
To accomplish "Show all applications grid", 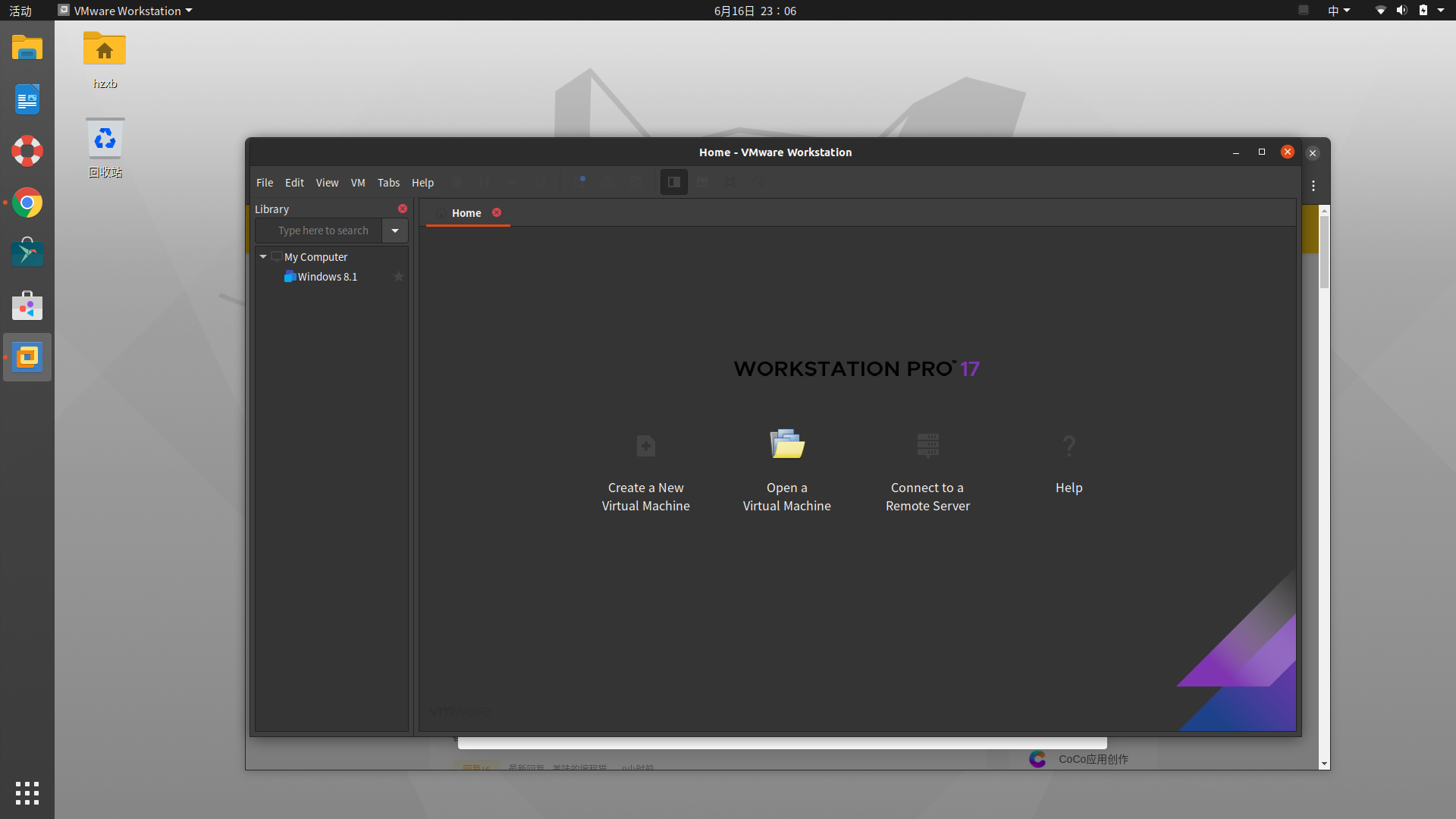I will tap(27, 793).
